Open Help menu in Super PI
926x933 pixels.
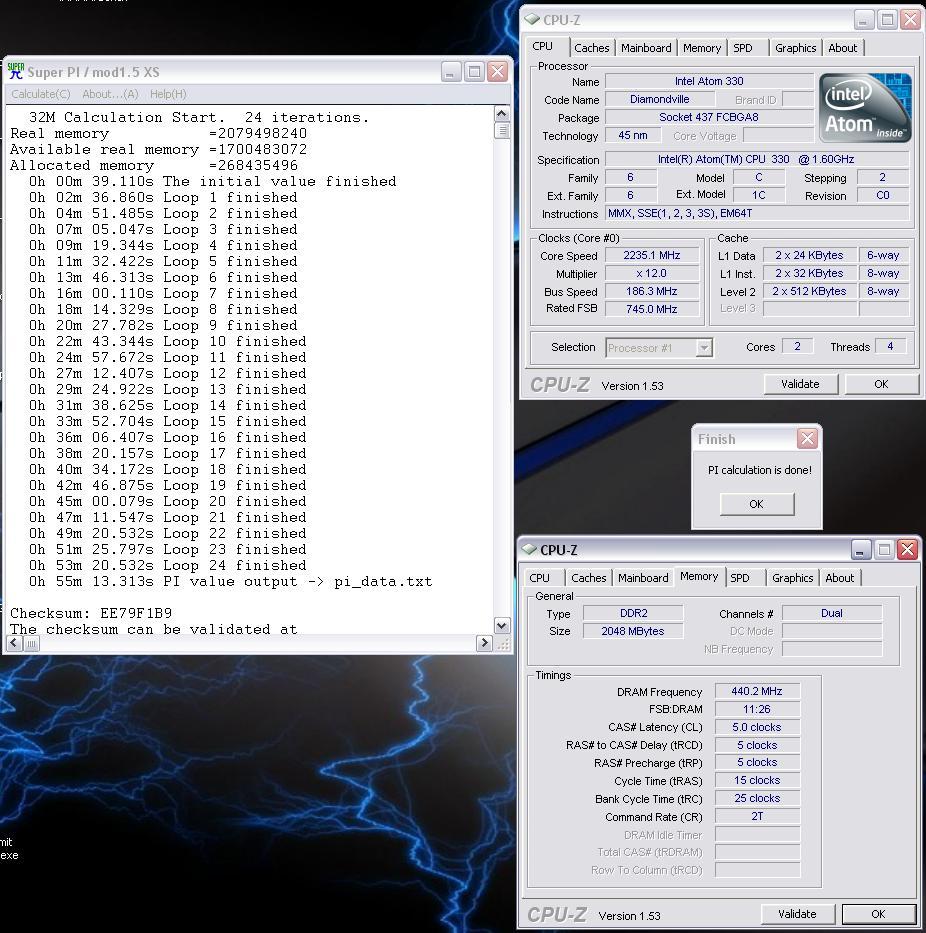[x=168, y=94]
